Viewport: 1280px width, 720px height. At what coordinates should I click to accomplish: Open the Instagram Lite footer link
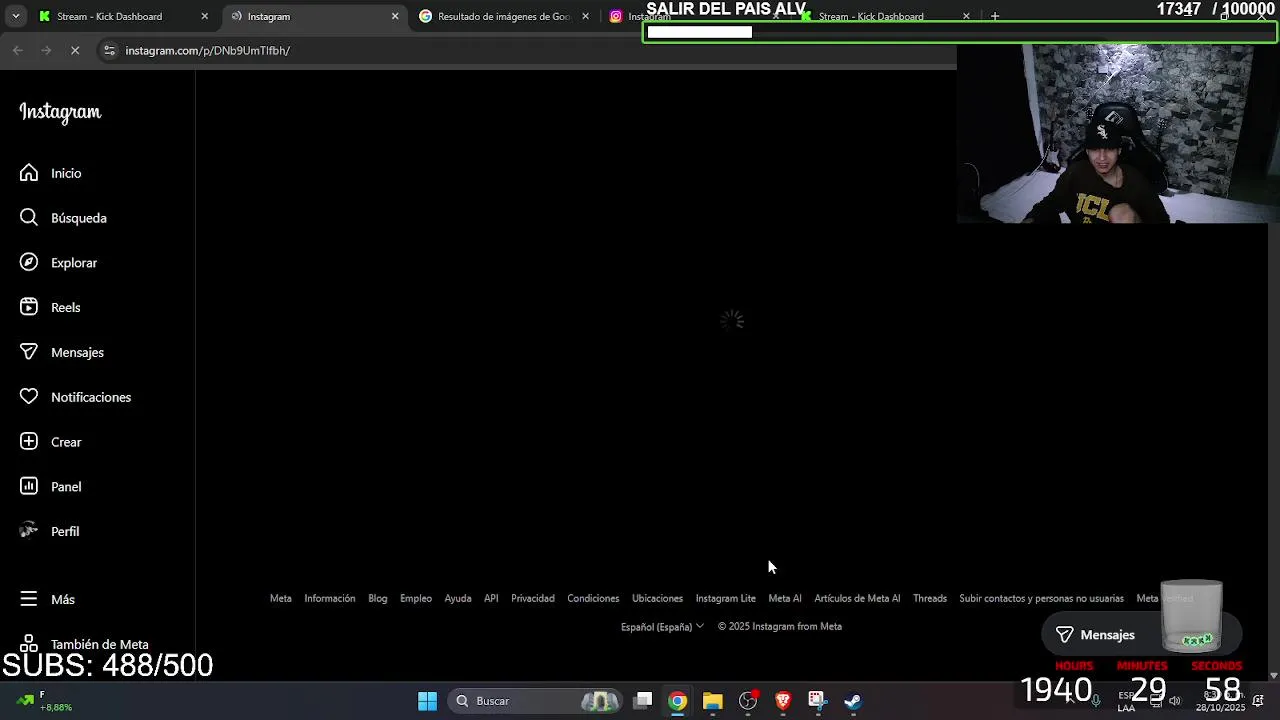[x=726, y=599]
